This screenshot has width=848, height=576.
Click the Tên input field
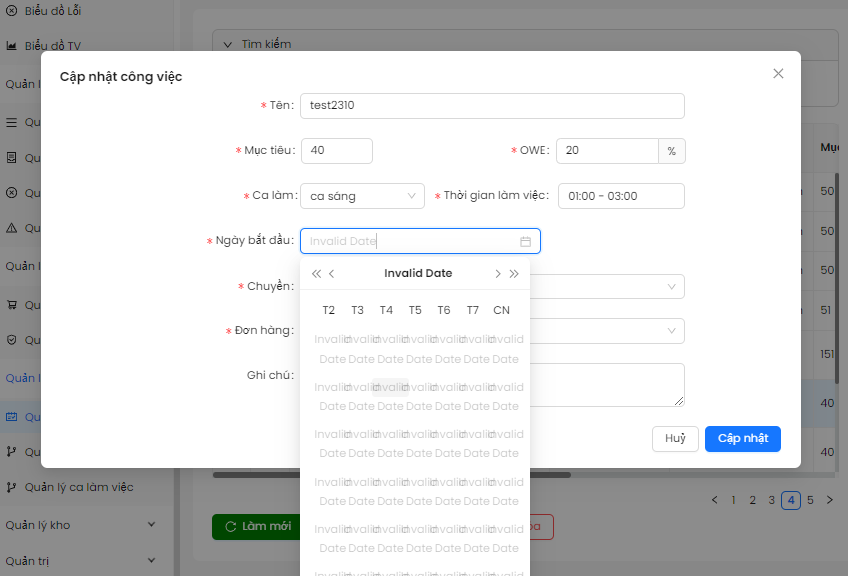tap(492, 106)
